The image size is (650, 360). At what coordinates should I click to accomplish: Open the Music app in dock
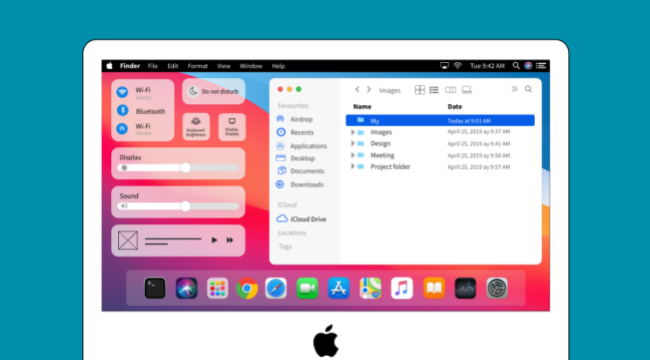(402, 288)
